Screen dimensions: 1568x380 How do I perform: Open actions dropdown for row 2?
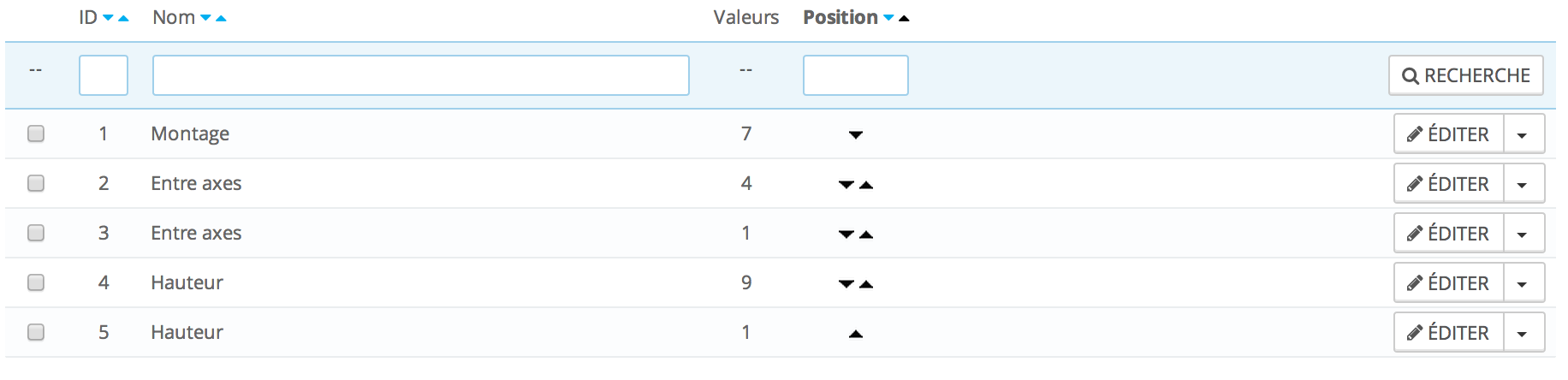click(x=1523, y=184)
